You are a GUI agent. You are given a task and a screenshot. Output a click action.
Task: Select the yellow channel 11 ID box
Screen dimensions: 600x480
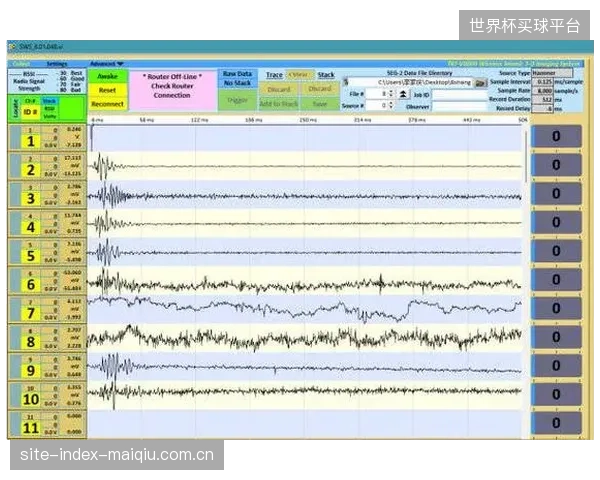point(31,428)
